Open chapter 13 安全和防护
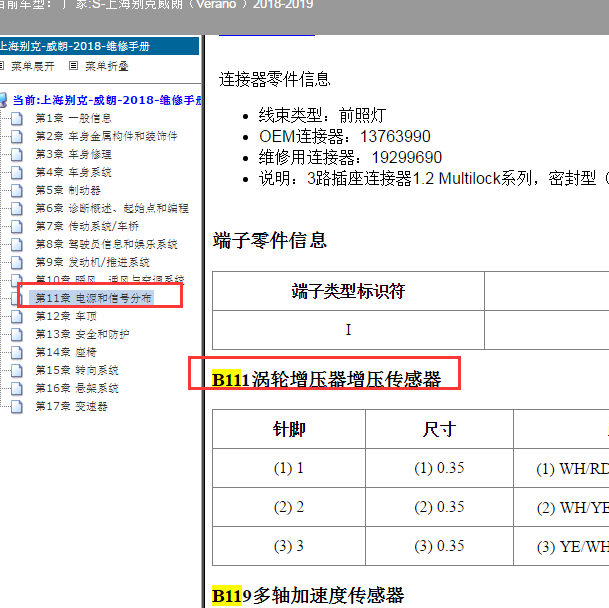609x608 pixels. click(82, 334)
